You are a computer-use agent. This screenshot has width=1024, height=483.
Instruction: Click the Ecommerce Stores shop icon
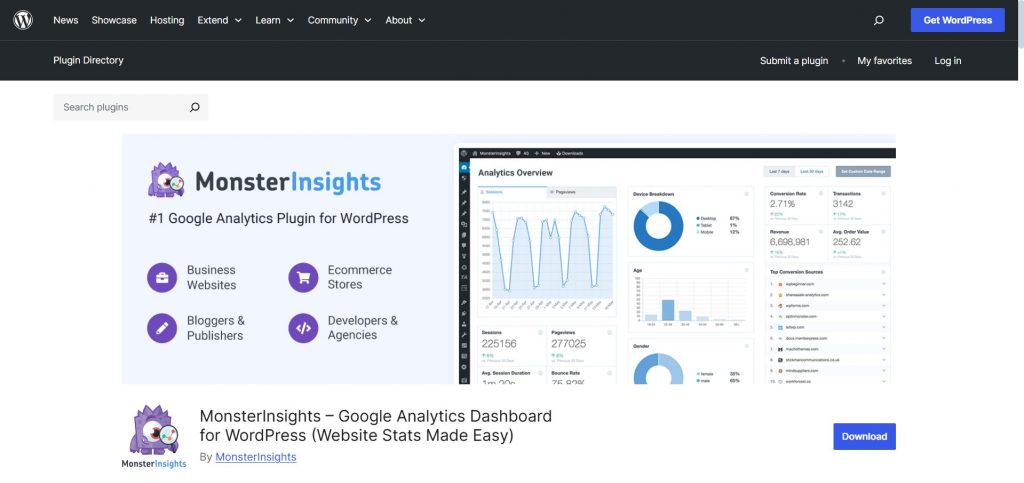point(303,277)
